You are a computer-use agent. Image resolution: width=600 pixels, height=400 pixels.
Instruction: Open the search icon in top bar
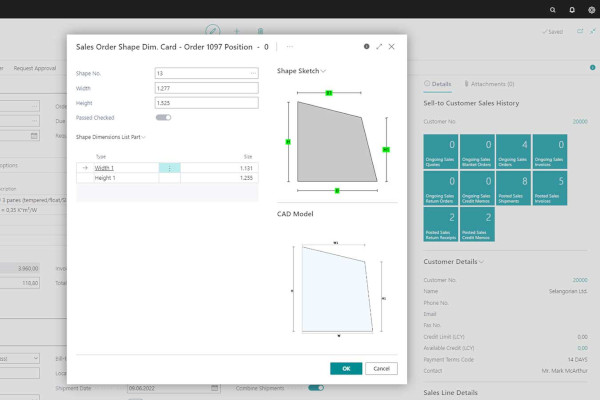pos(553,10)
